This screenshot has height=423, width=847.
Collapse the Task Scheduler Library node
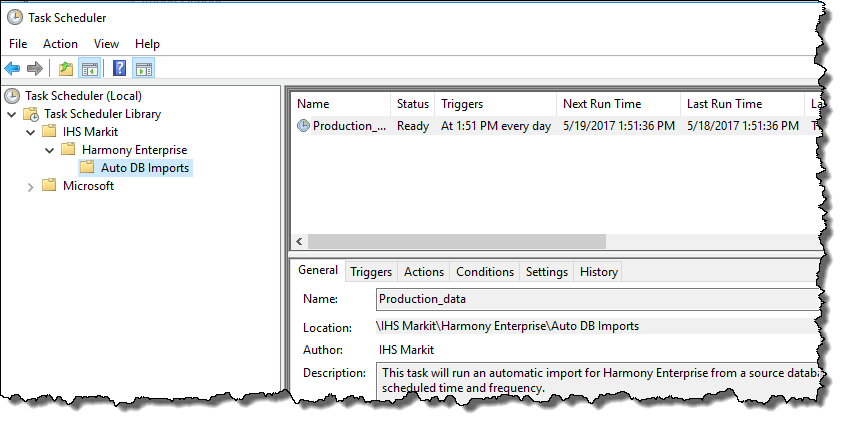pyautogui.click(x=11, y=114)
